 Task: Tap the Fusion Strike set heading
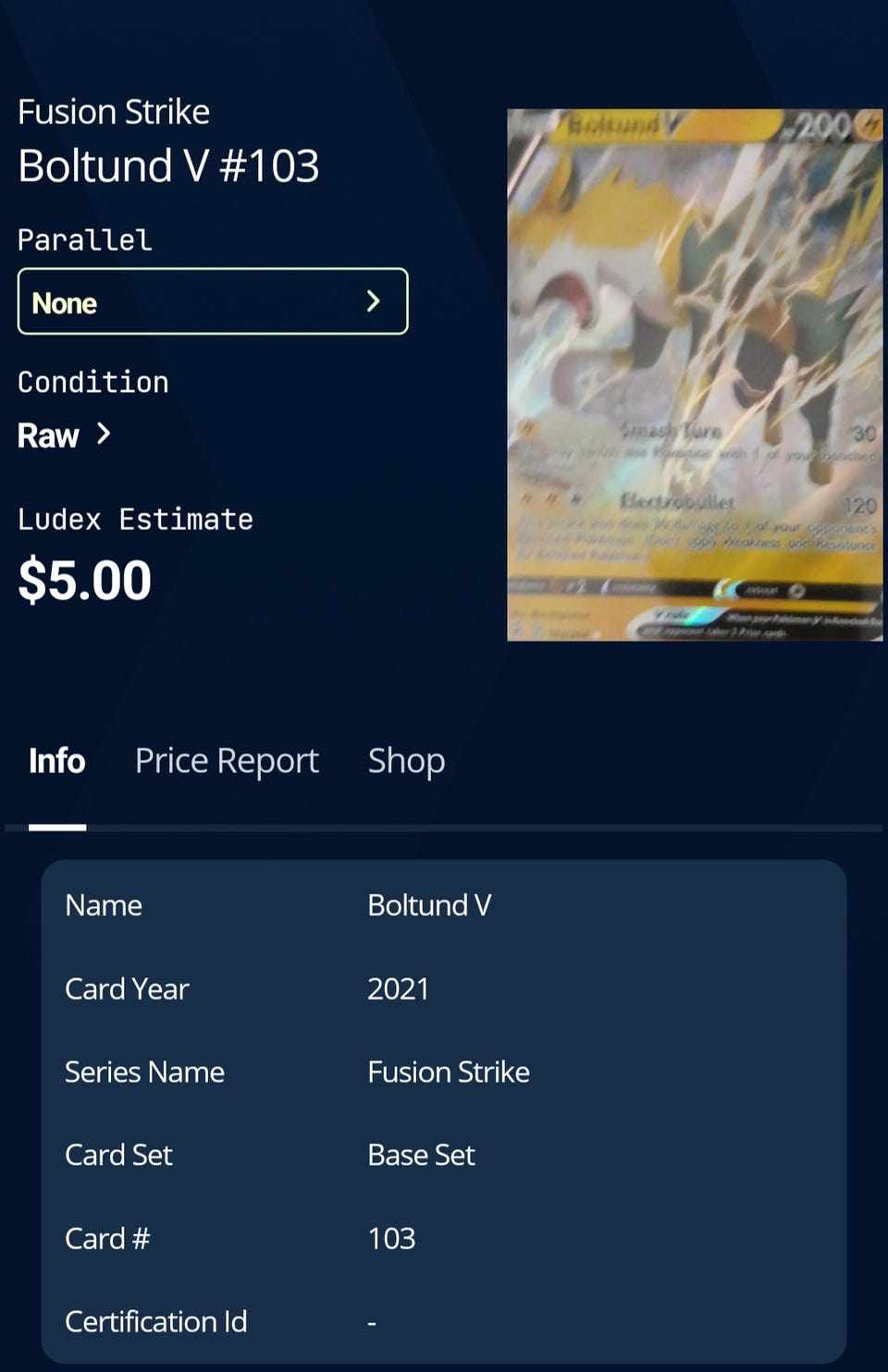(x=114, y=112)
